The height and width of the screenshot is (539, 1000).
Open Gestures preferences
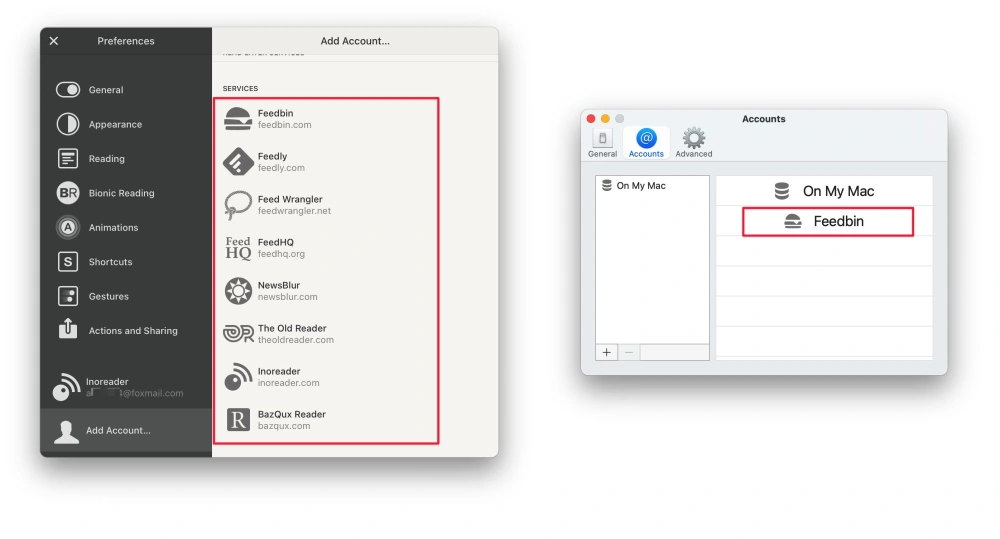coord(126,297)
